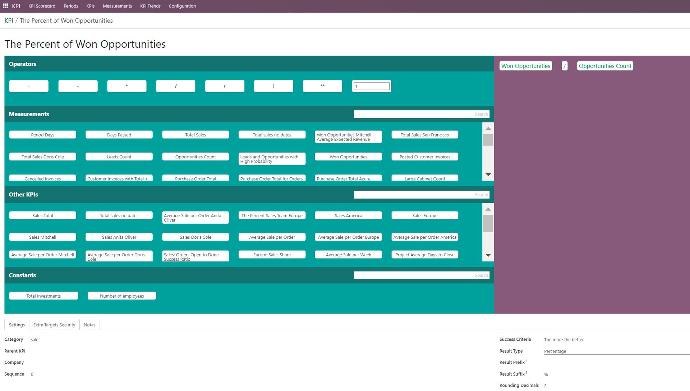The width and height of the screenshot is (690, 391).
Task: Switch to the Notes tab
Action: pos(89,325)
